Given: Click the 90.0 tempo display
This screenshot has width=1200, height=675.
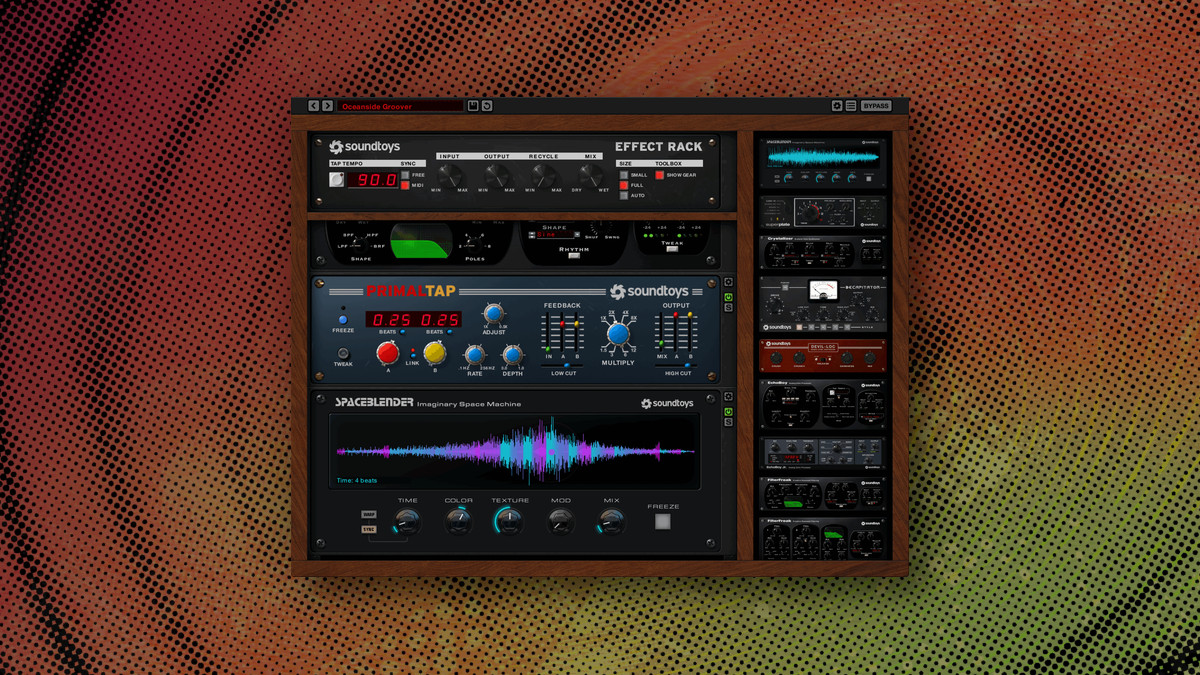Looking at the screenshot, I should coord(373,180).
